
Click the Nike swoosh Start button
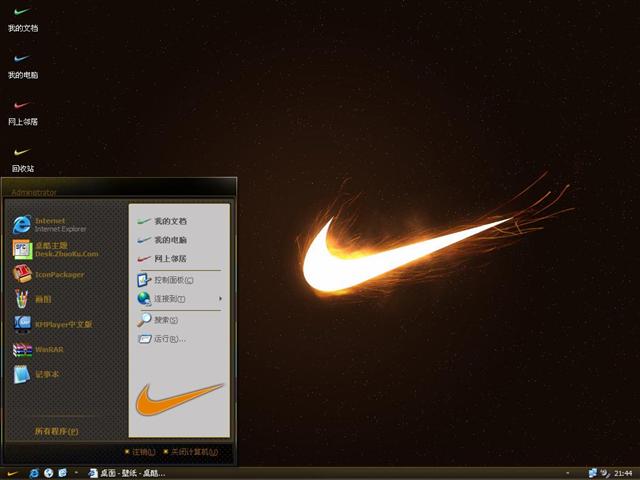click(x=12, y=473)
